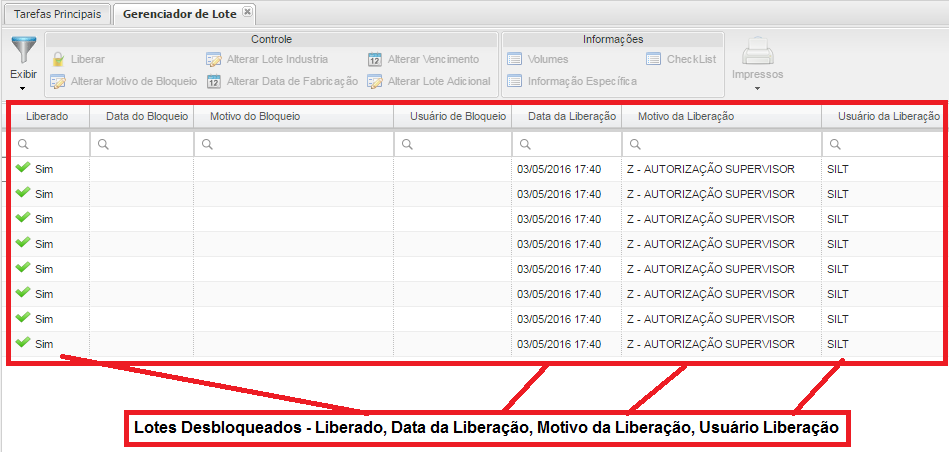Image resolution: width=949 pixels, height=452 pixels.
Task: Open the Exibir funnel filter icon
Action: [x=24, y=50]
